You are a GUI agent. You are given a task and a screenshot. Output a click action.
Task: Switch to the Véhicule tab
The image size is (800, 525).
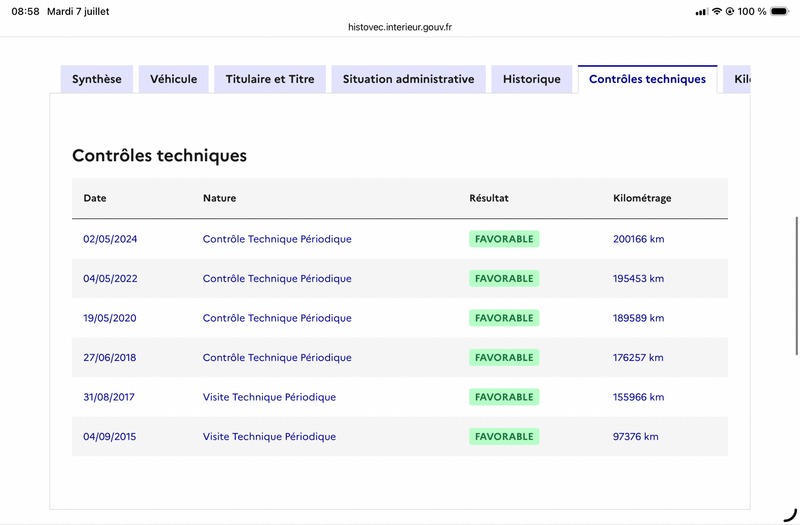(x=173, y=79)
